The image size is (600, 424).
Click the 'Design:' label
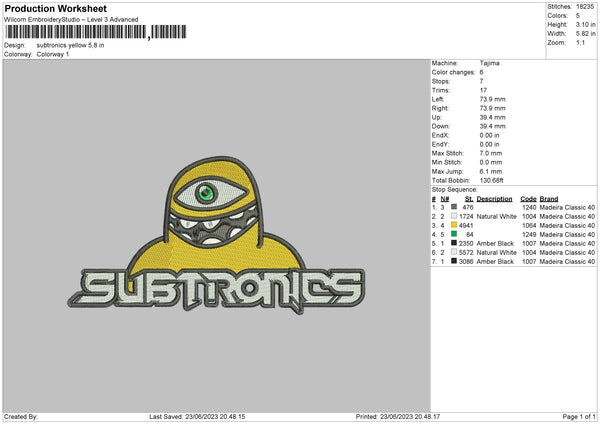coord(14,45)
